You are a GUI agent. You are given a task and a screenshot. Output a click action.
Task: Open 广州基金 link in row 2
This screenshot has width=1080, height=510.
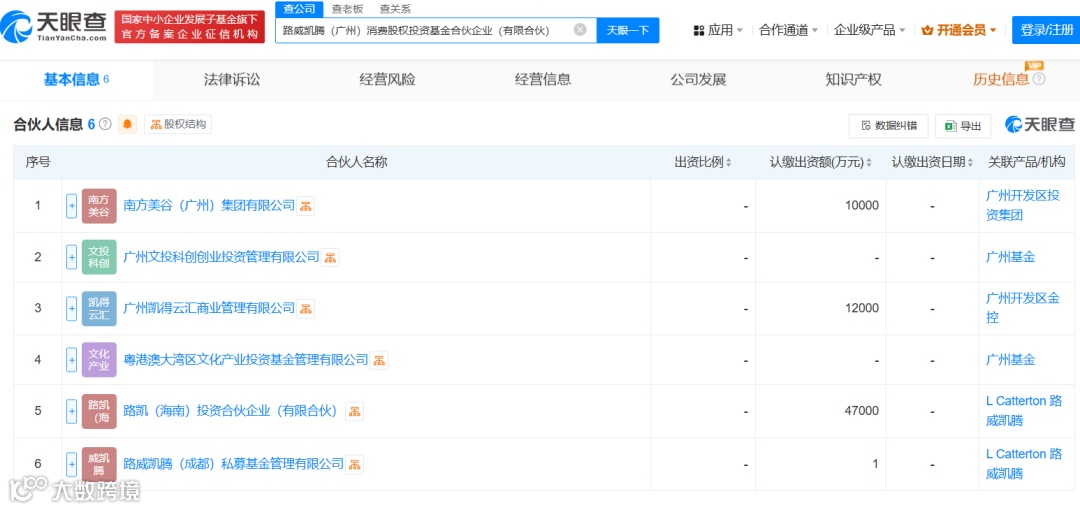pos(1010,257)
